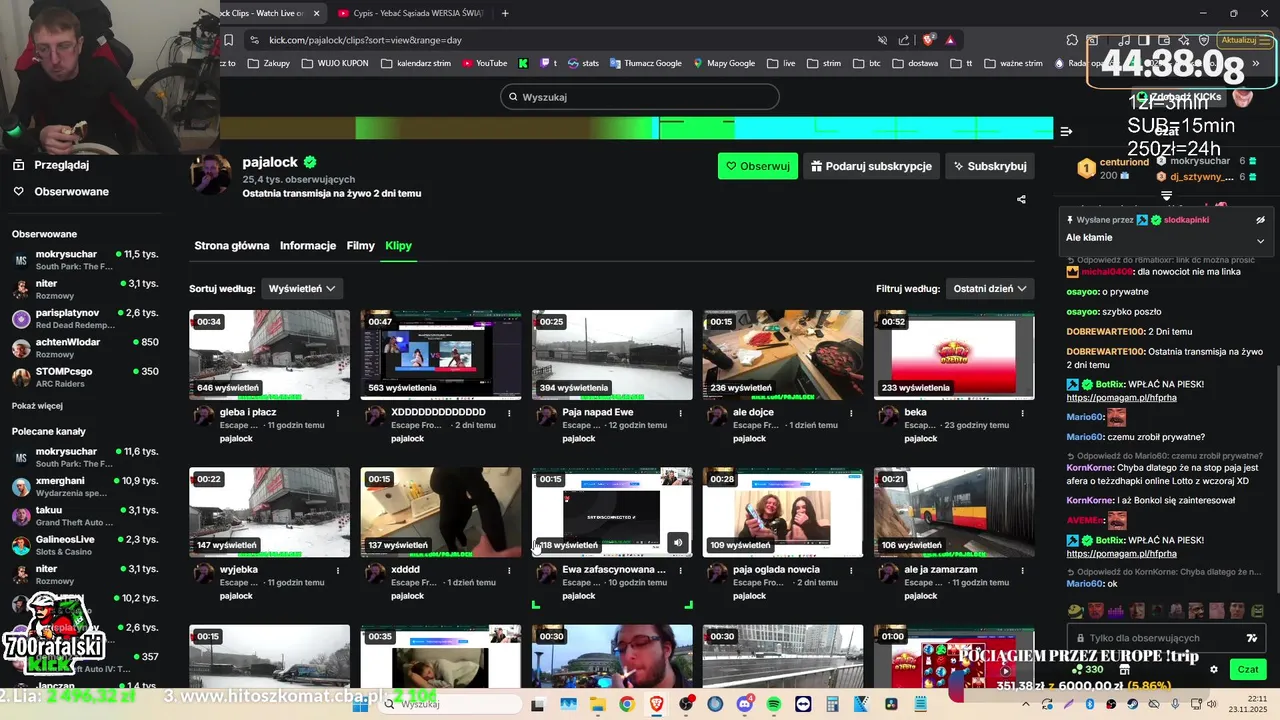
Task: Open the share icon on pajalock channel
Action: click(1021, 199)
